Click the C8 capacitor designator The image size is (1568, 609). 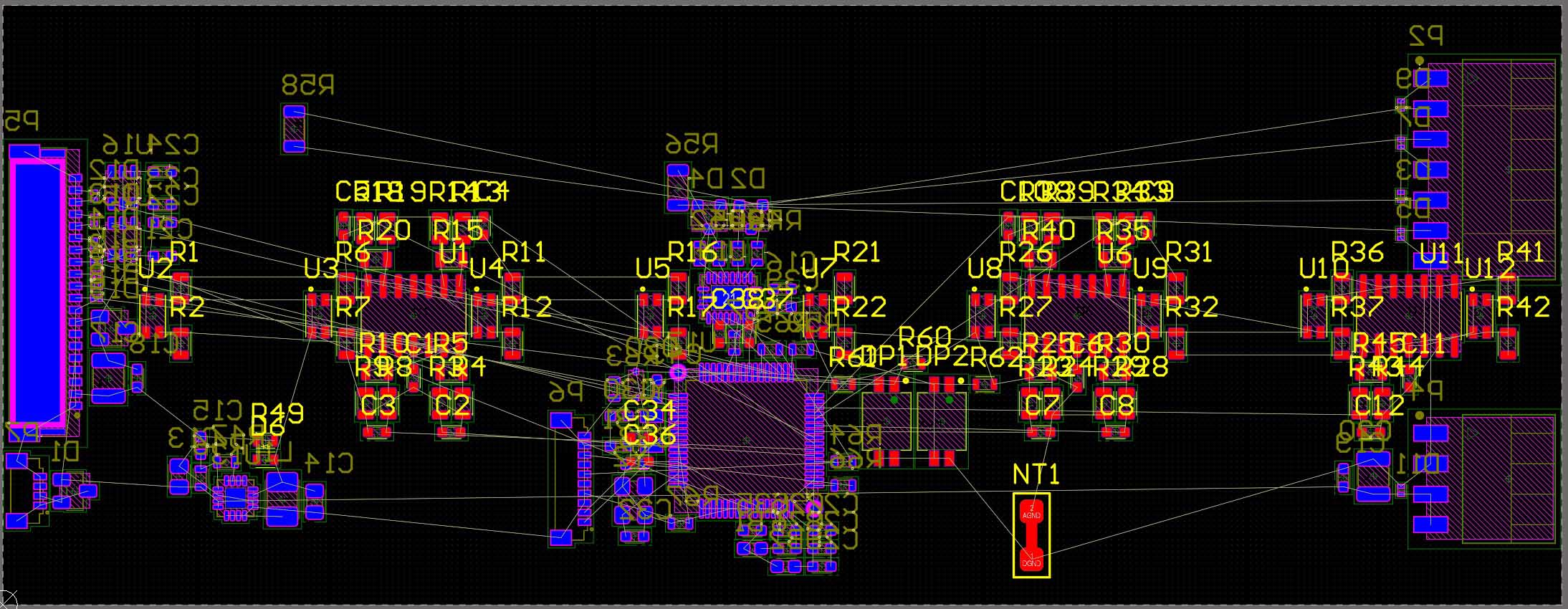tap(1116, 406)
